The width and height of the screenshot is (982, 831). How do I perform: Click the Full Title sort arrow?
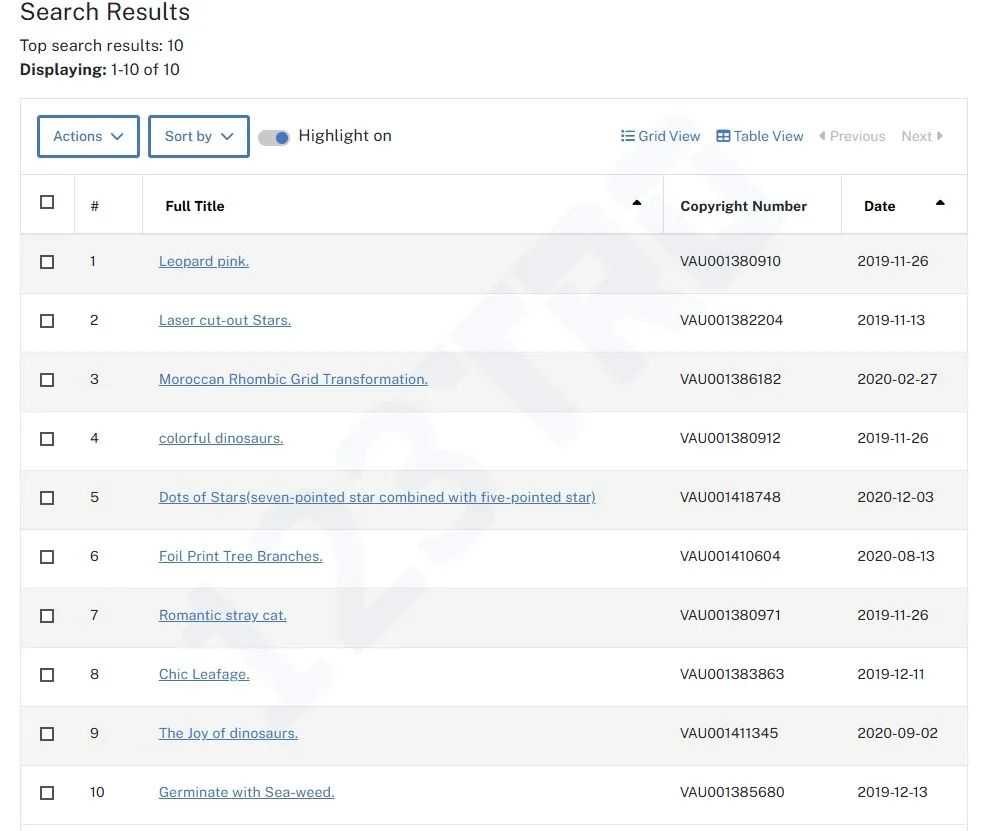click(x=637, y=203)
